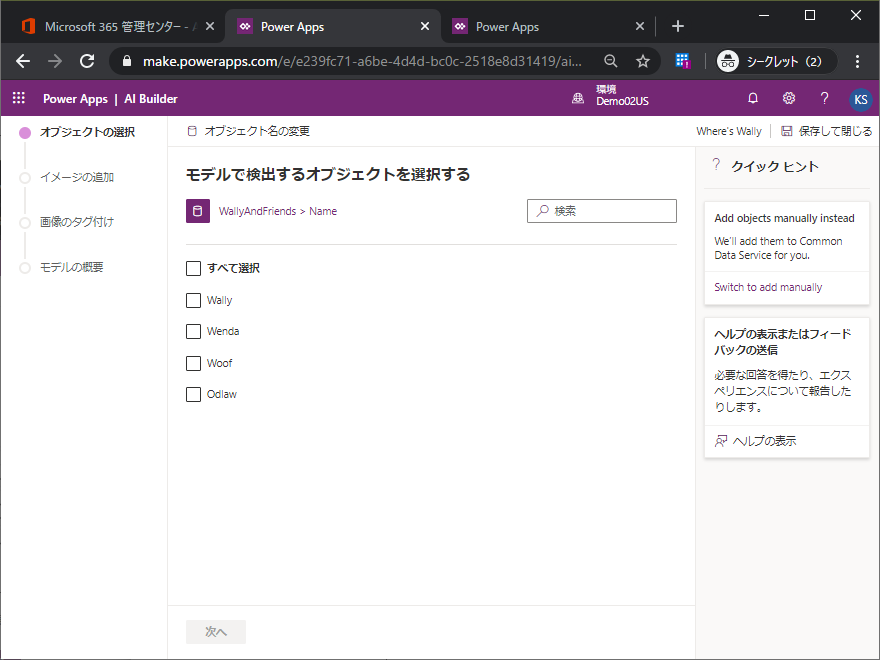The height and width of the screenshot is (660, 880).
Task: Click the lock icon in address bar
Action: [x=127, y=61]
